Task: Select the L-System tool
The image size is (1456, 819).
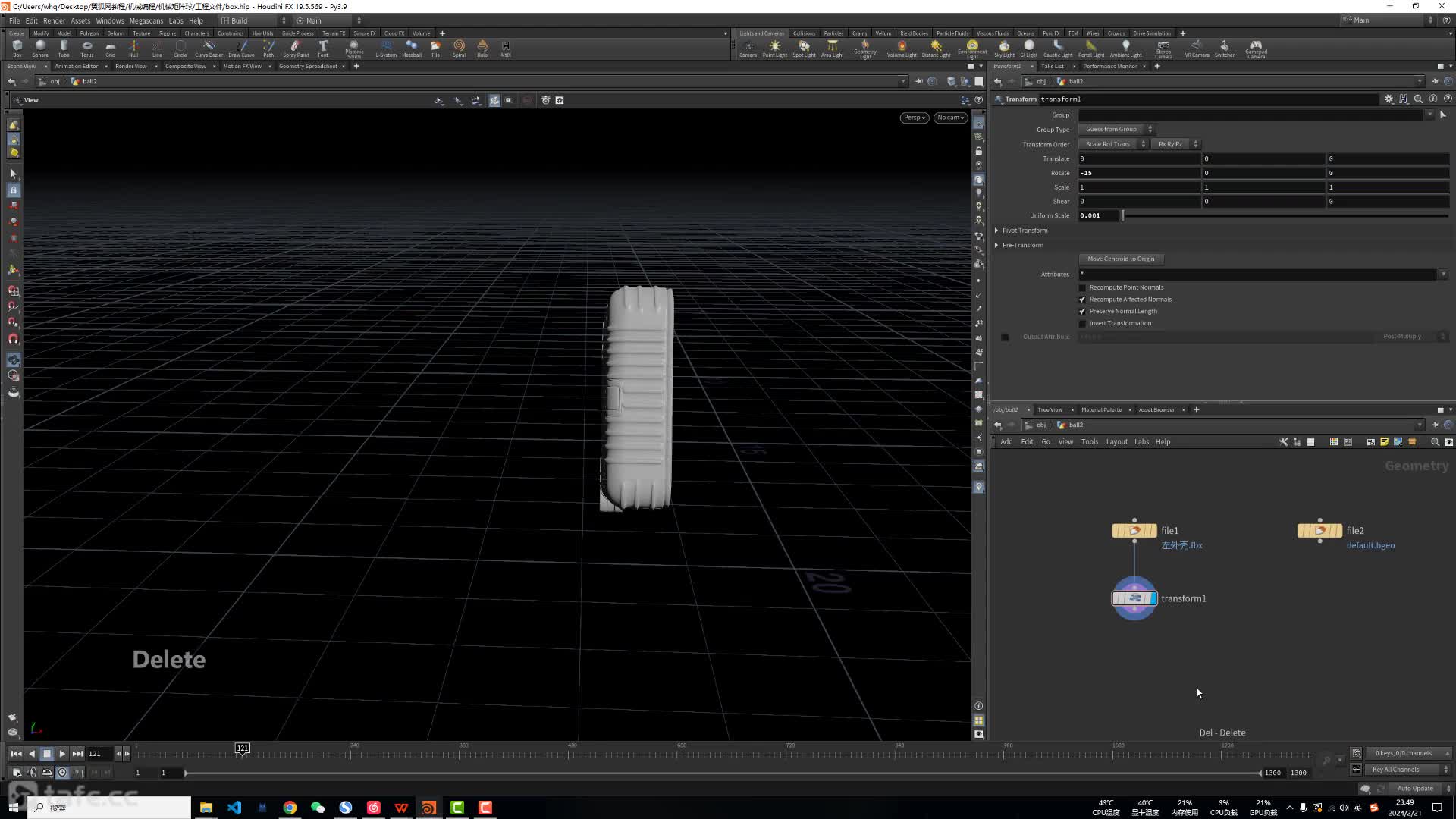Action: (x=386, y=49)
